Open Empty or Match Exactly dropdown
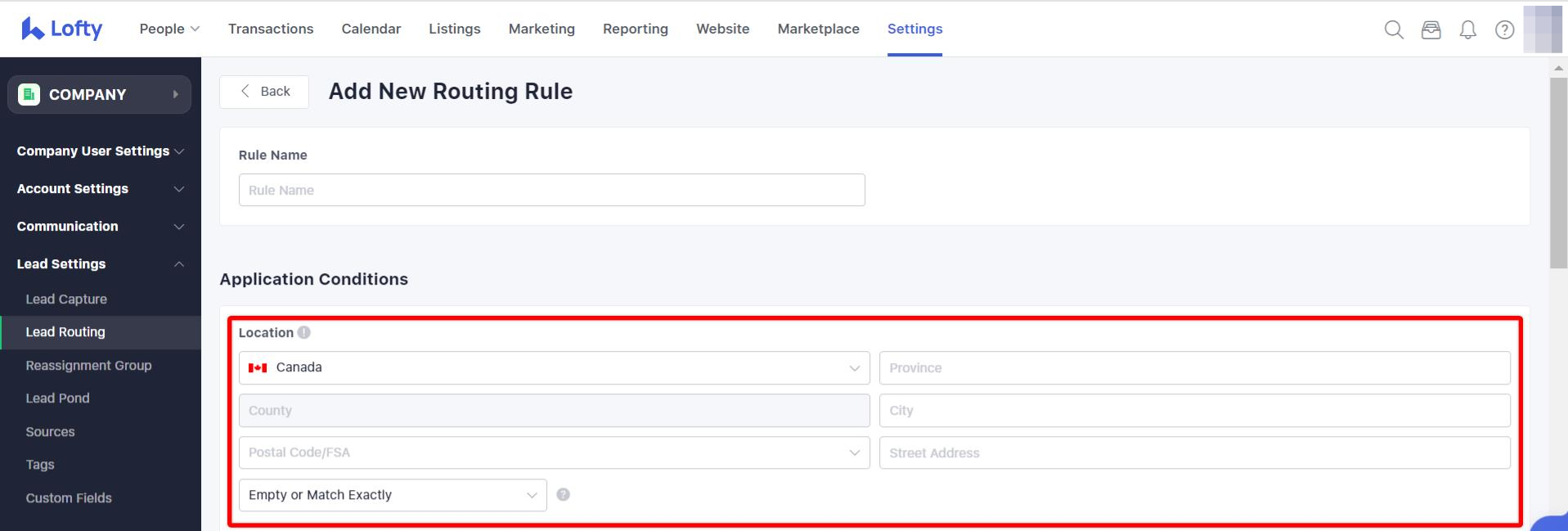 (393, 495)
